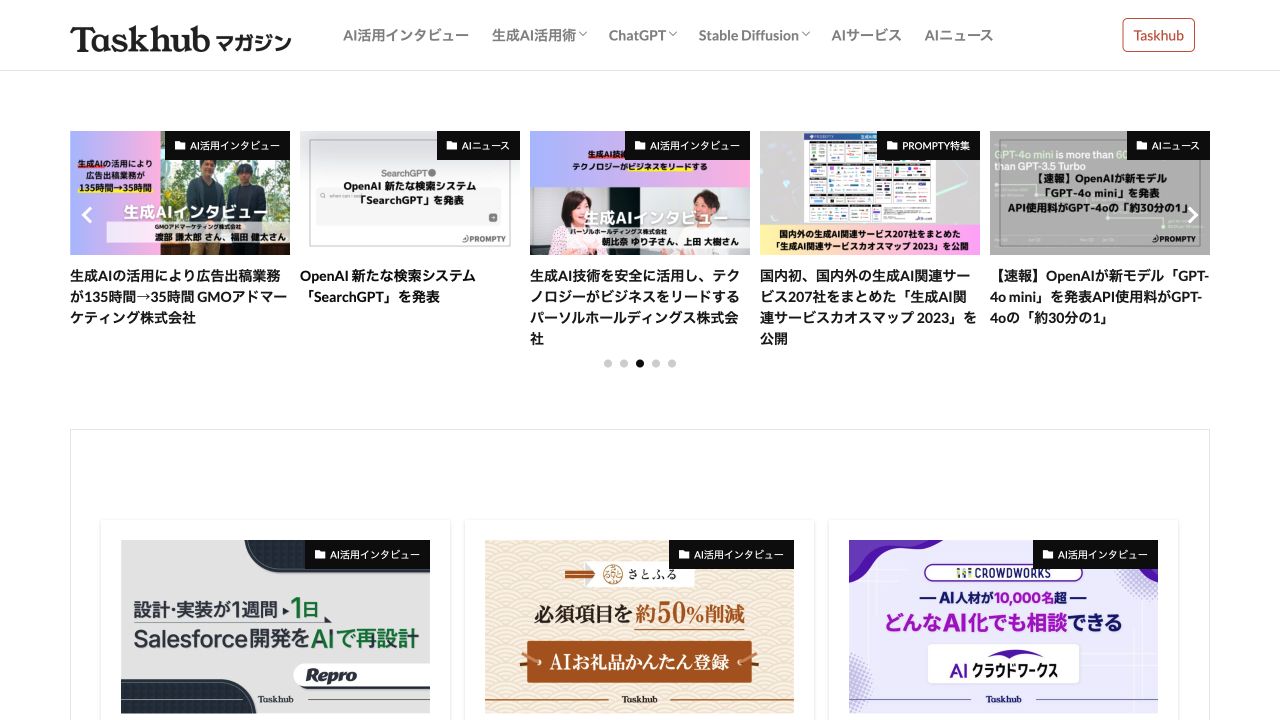Select the first carousel pagination dot
The image size is (1280, 720).
(608, 363)
